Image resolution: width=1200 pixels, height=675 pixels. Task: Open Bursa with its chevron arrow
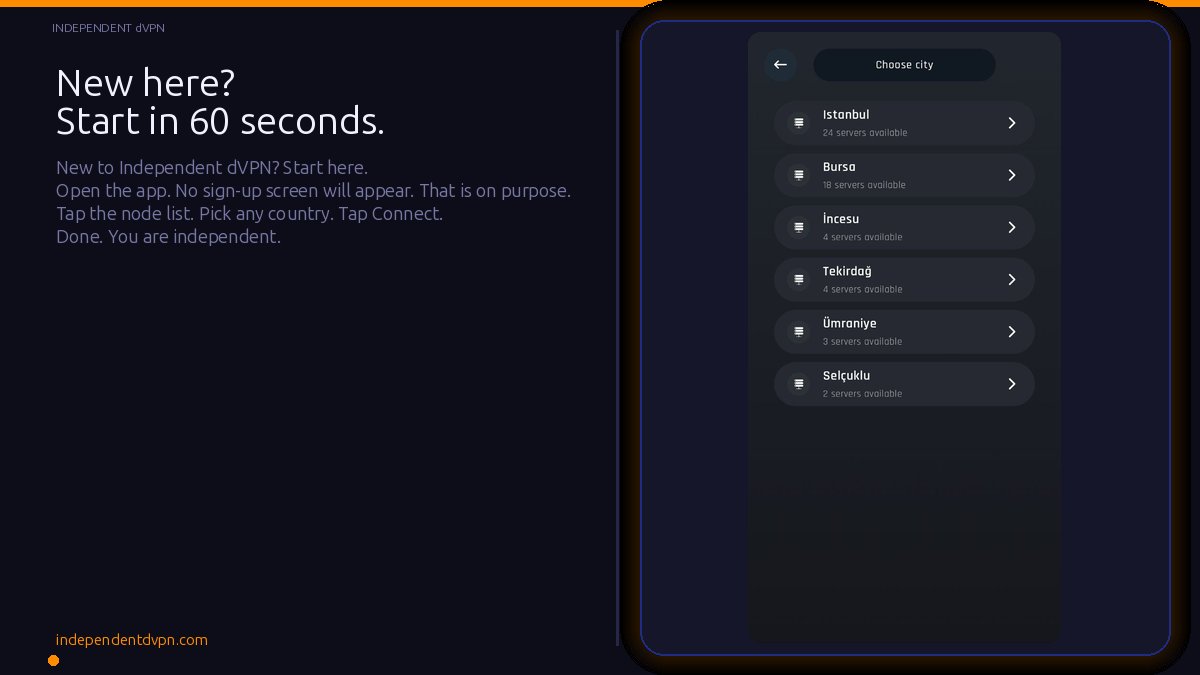1012,175
